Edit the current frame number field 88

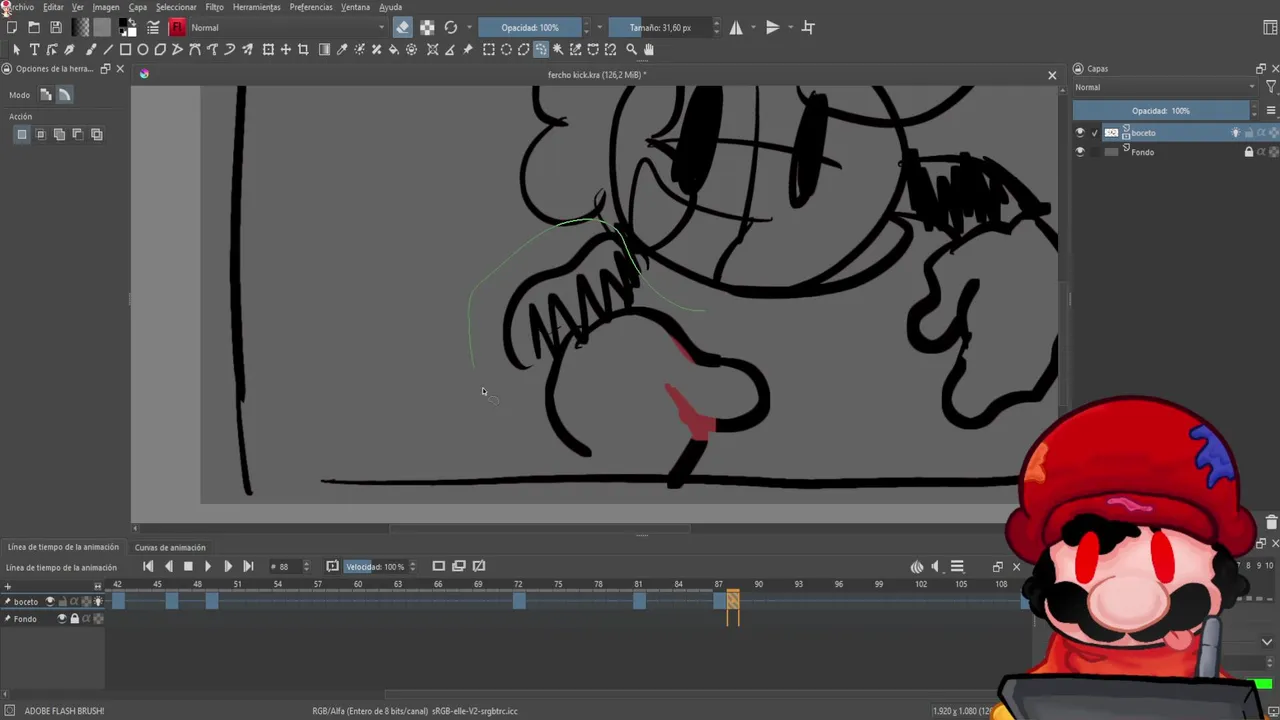(x=284, y=567)
